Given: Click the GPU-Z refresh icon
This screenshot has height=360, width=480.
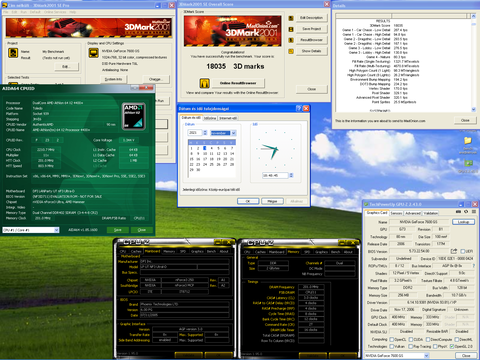Looking at the screenshot, I should (466, 212).
